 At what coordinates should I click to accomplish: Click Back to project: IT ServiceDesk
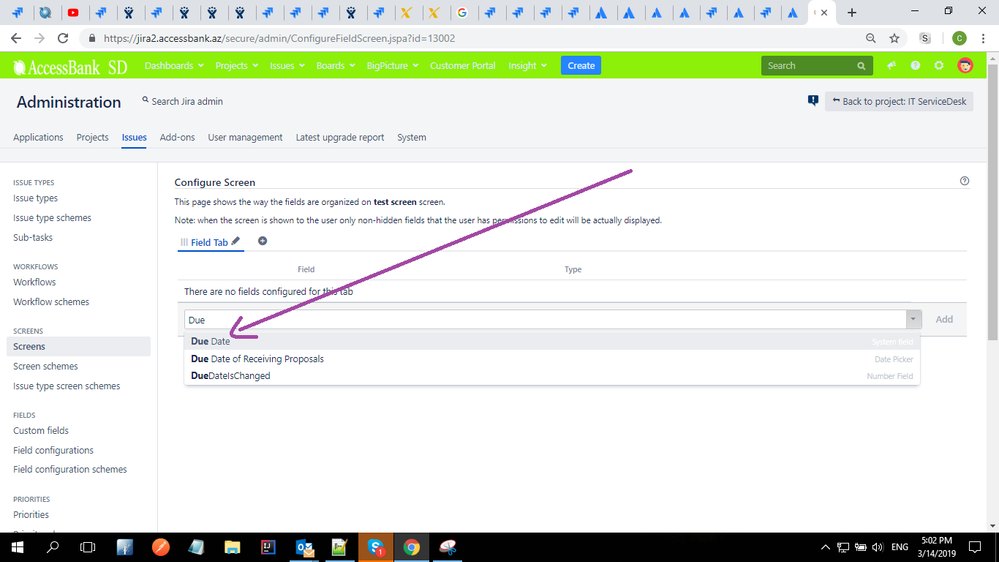click(899, 101)
